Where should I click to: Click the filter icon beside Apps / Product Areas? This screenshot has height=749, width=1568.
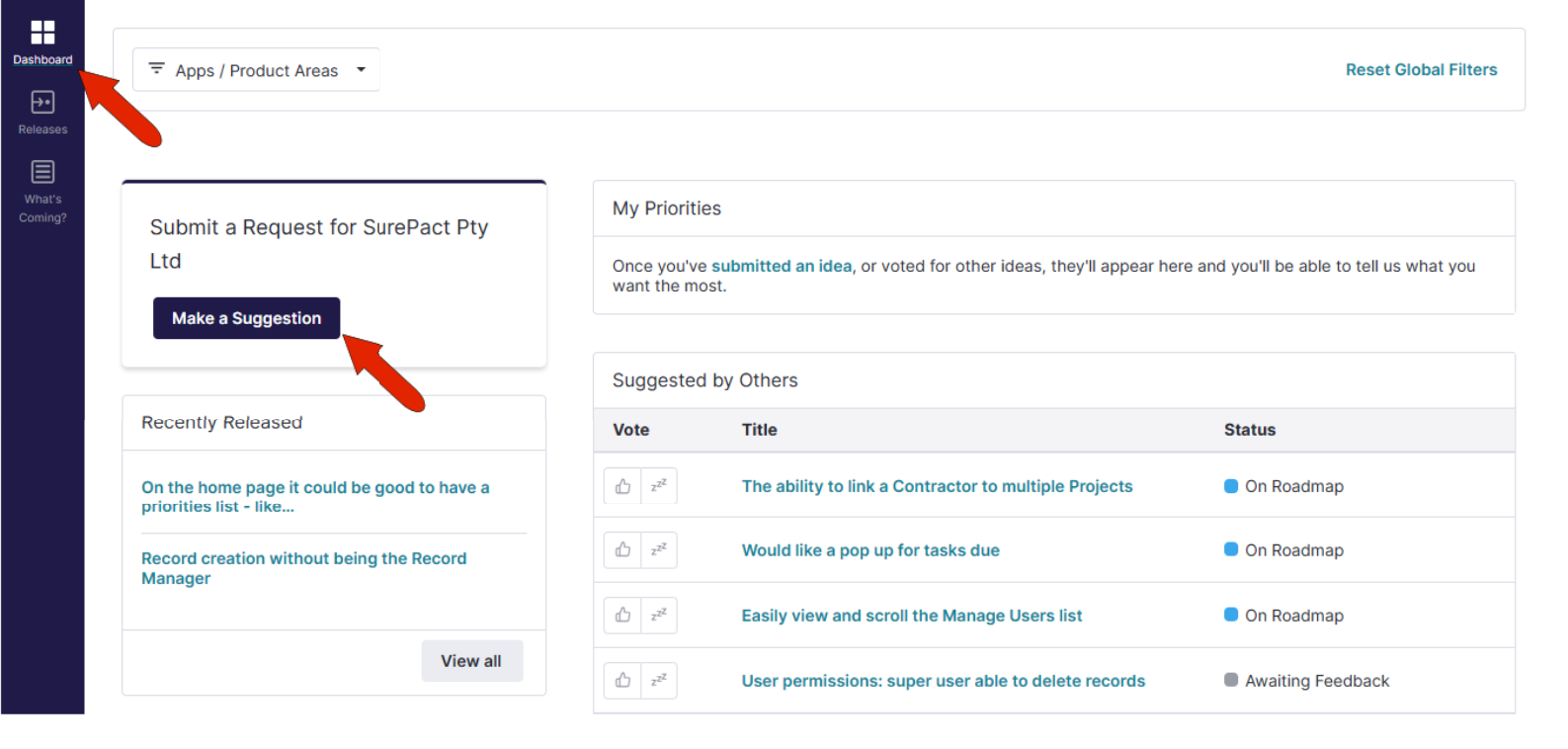pos(156,69)
